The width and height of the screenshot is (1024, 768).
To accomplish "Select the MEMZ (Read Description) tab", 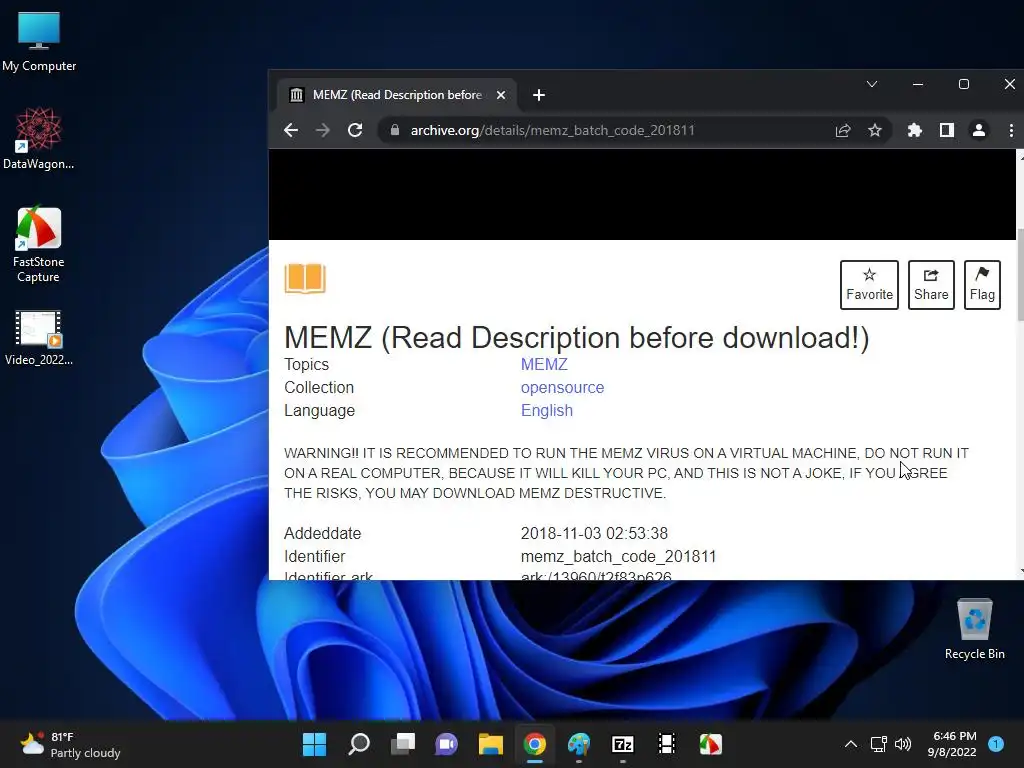I will [x=396, y=95].
